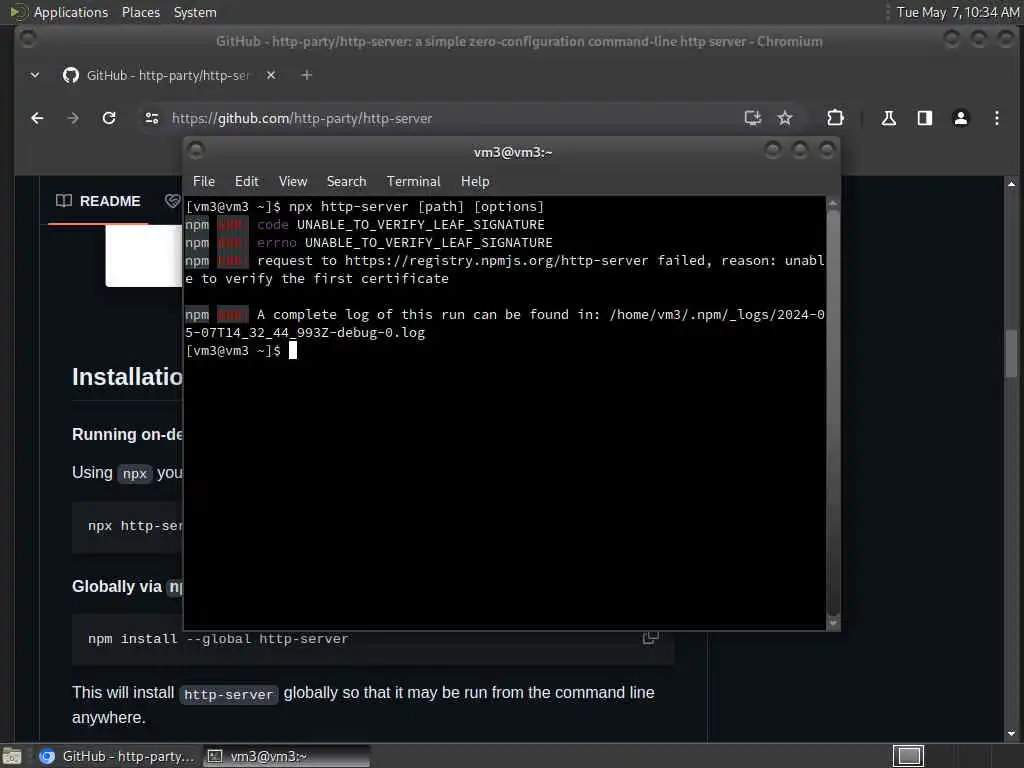1024x768 pixels.
Task: Click the browser page scrollbar thumb
Action: coord(1011,353)
